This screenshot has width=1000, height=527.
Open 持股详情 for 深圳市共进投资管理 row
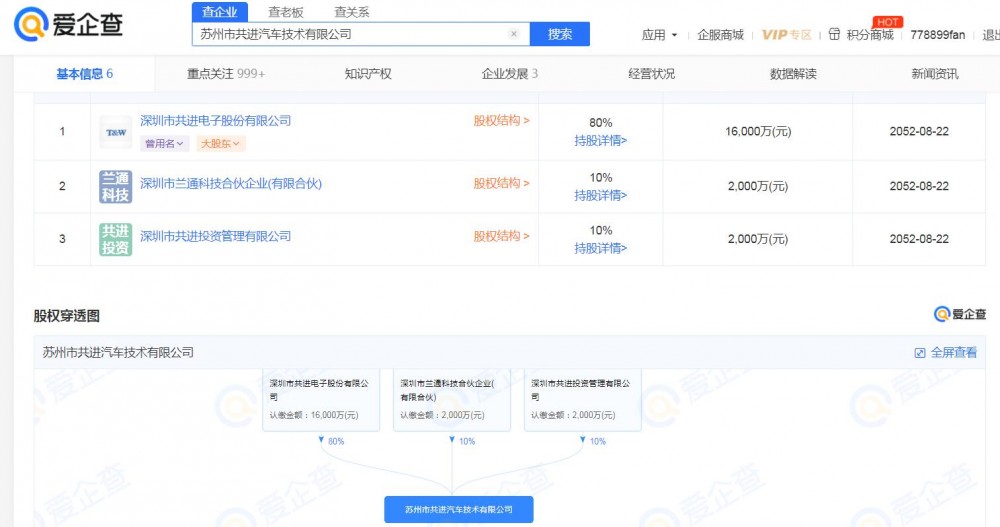coord(600,248)
